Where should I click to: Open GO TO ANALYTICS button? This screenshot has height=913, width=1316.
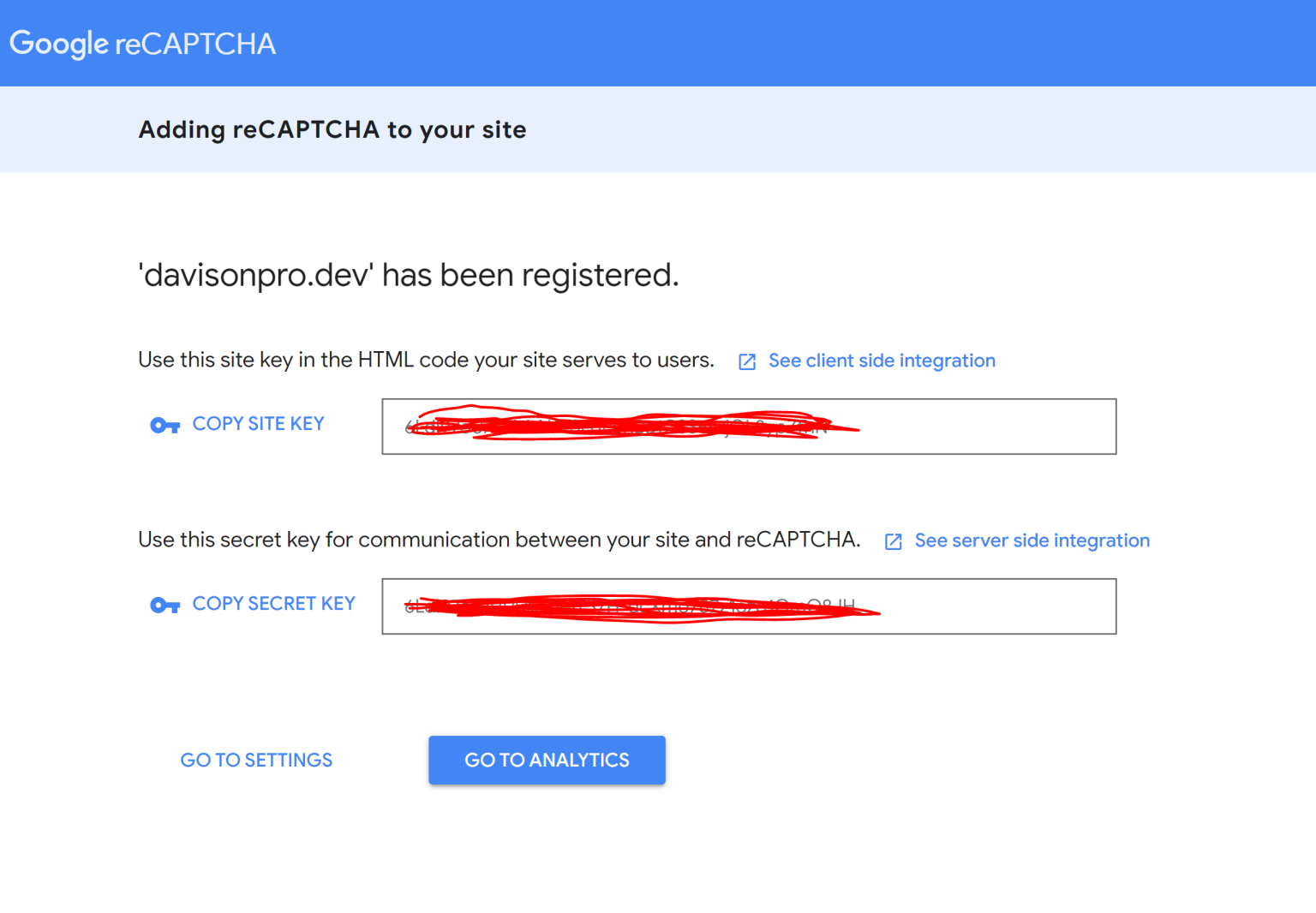(x=547, y=761)
